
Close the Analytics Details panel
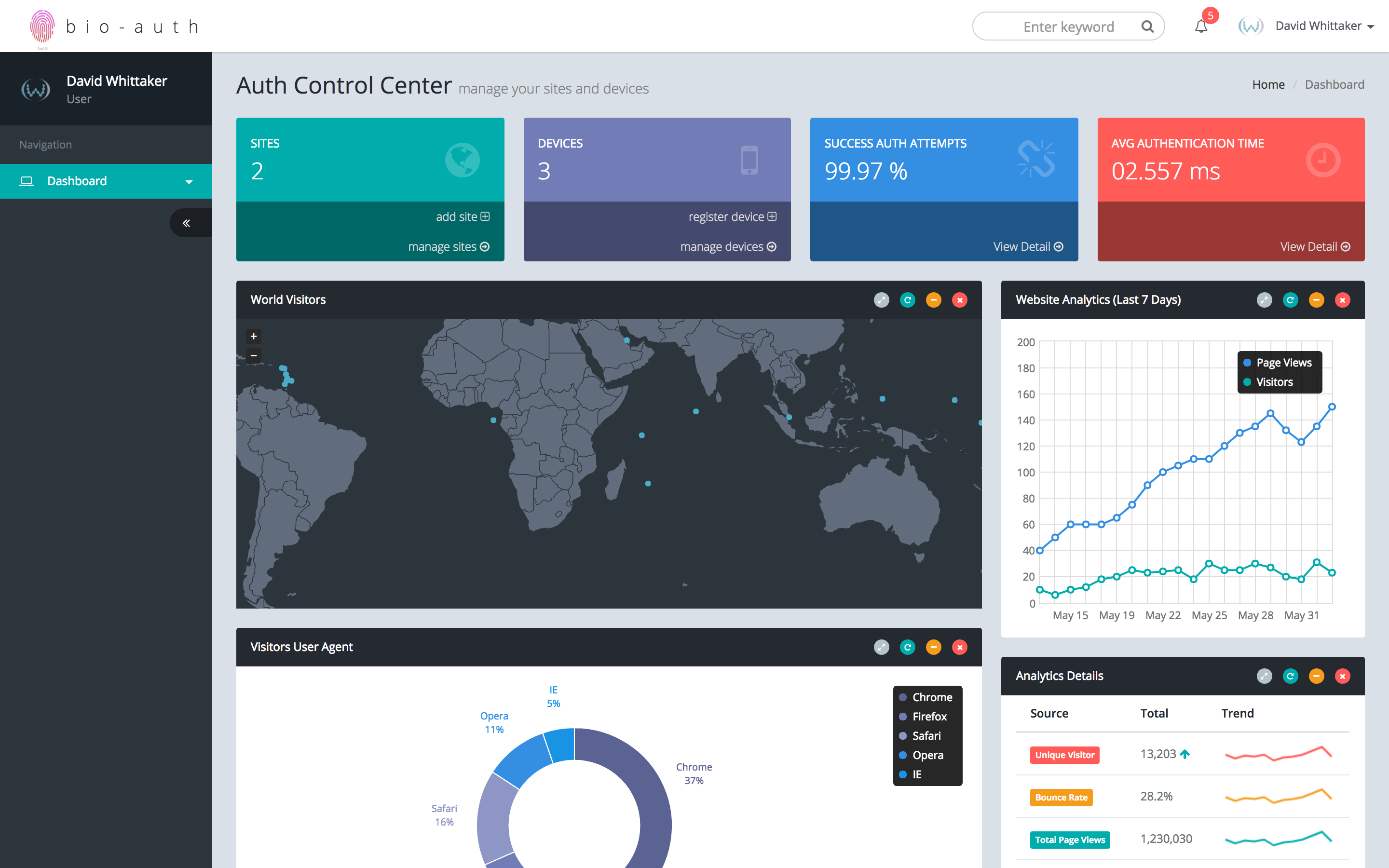point(1343,676)
